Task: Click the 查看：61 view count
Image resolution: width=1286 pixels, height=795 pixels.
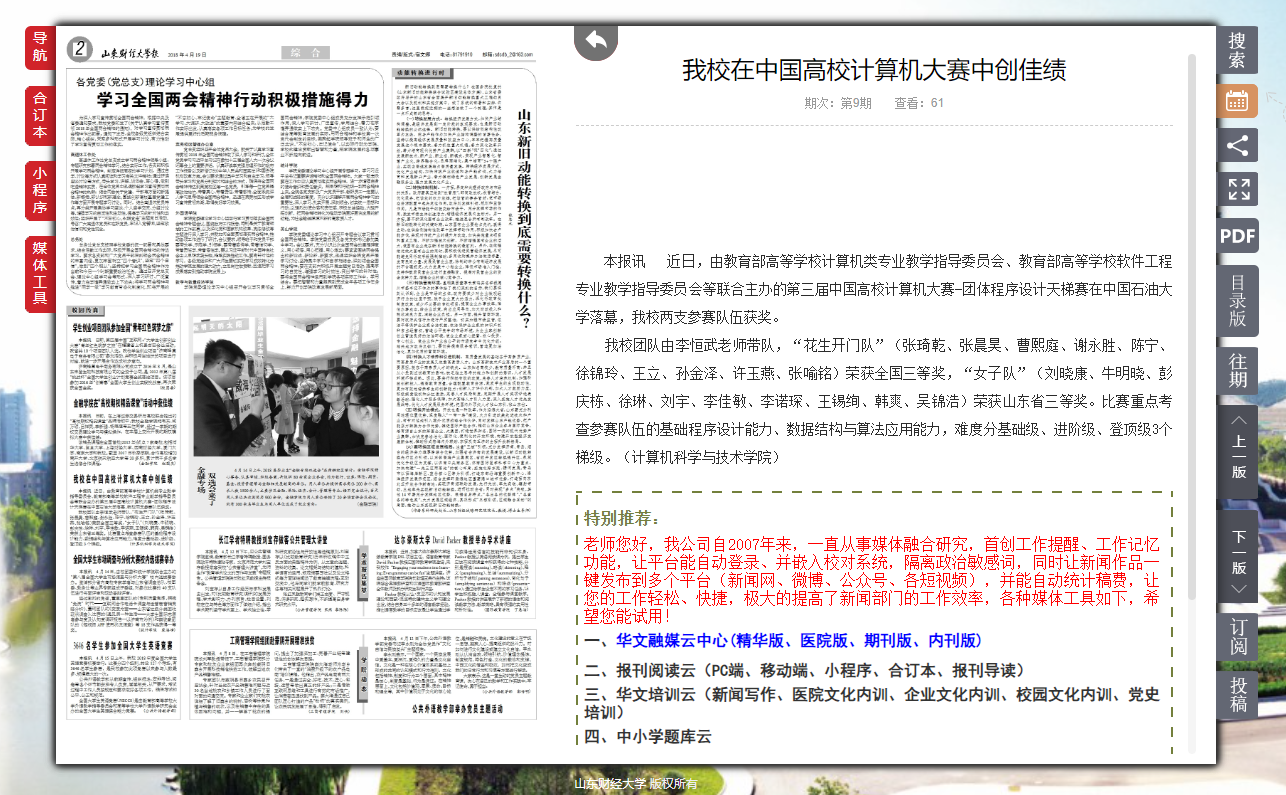Action: (x=919, y=103)
